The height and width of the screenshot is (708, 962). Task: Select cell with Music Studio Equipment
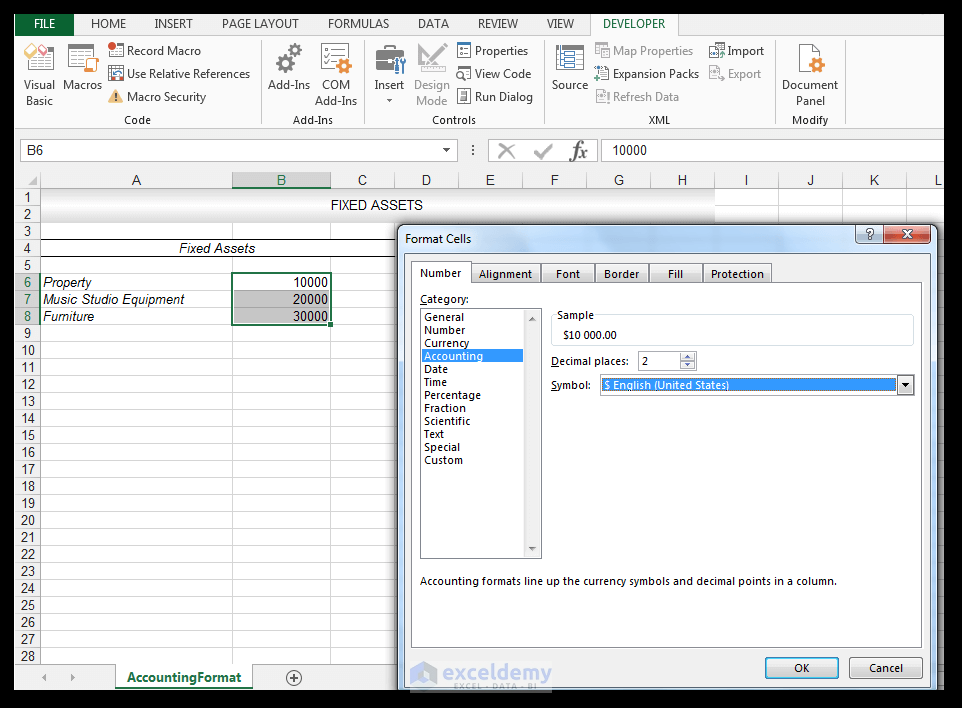tap(136, 299)
